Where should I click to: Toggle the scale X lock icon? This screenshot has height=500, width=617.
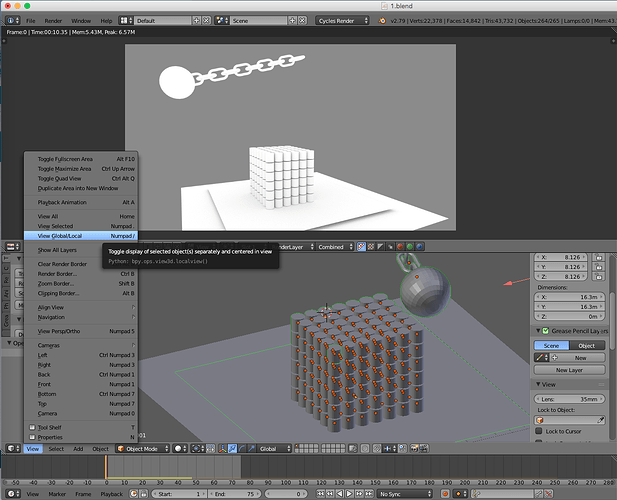click(599, 257)
